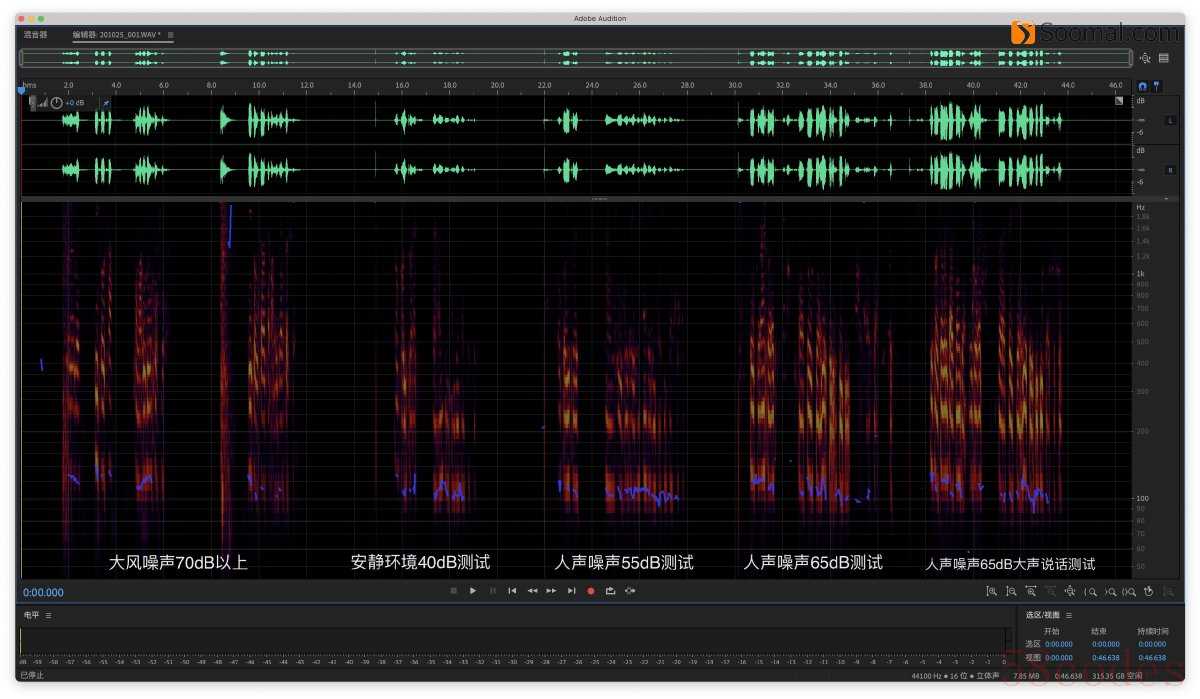Open the 电平 panel menu
The height and width of the screenshot is (699, 1200).
[x=48, y=615]
